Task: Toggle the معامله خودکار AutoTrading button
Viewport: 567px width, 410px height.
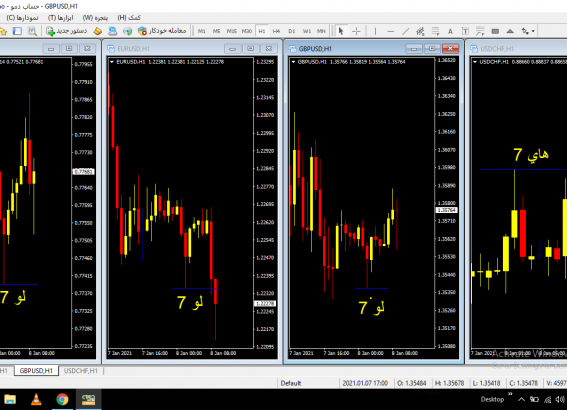Action: pyautogui.click(x=162, y=31)
